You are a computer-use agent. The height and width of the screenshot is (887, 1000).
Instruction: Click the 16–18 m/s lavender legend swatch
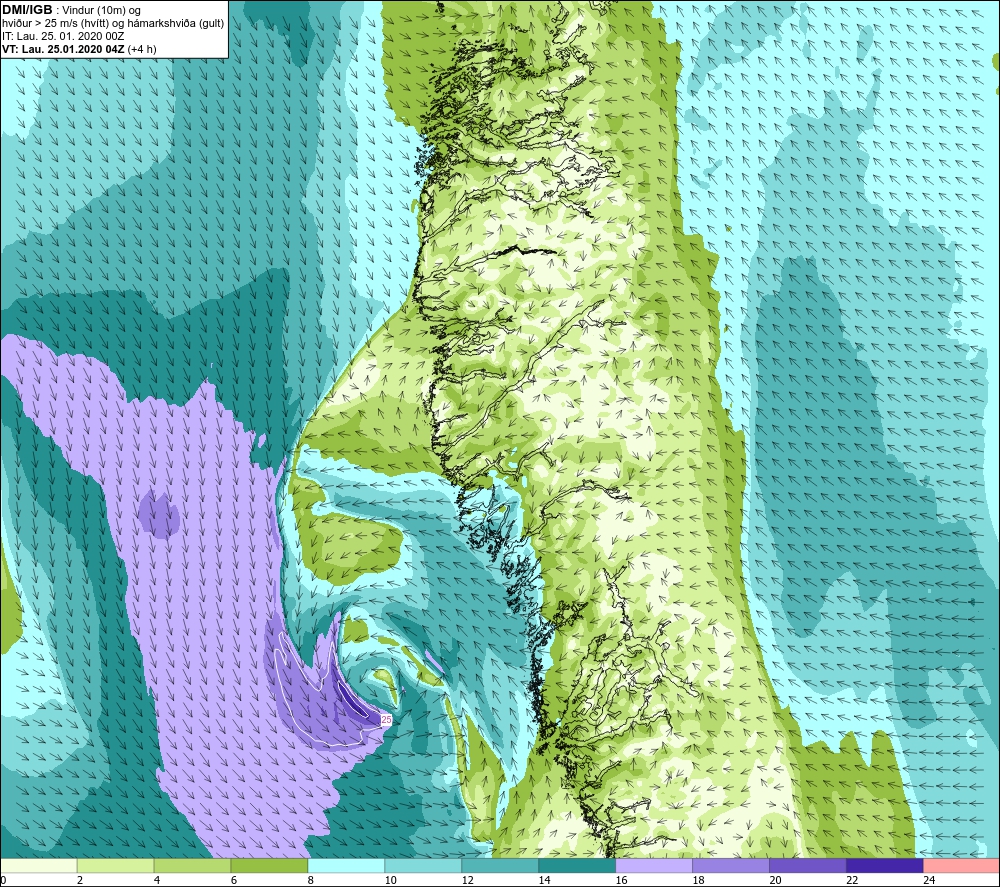pyautogui.click(x=654, y=866)
